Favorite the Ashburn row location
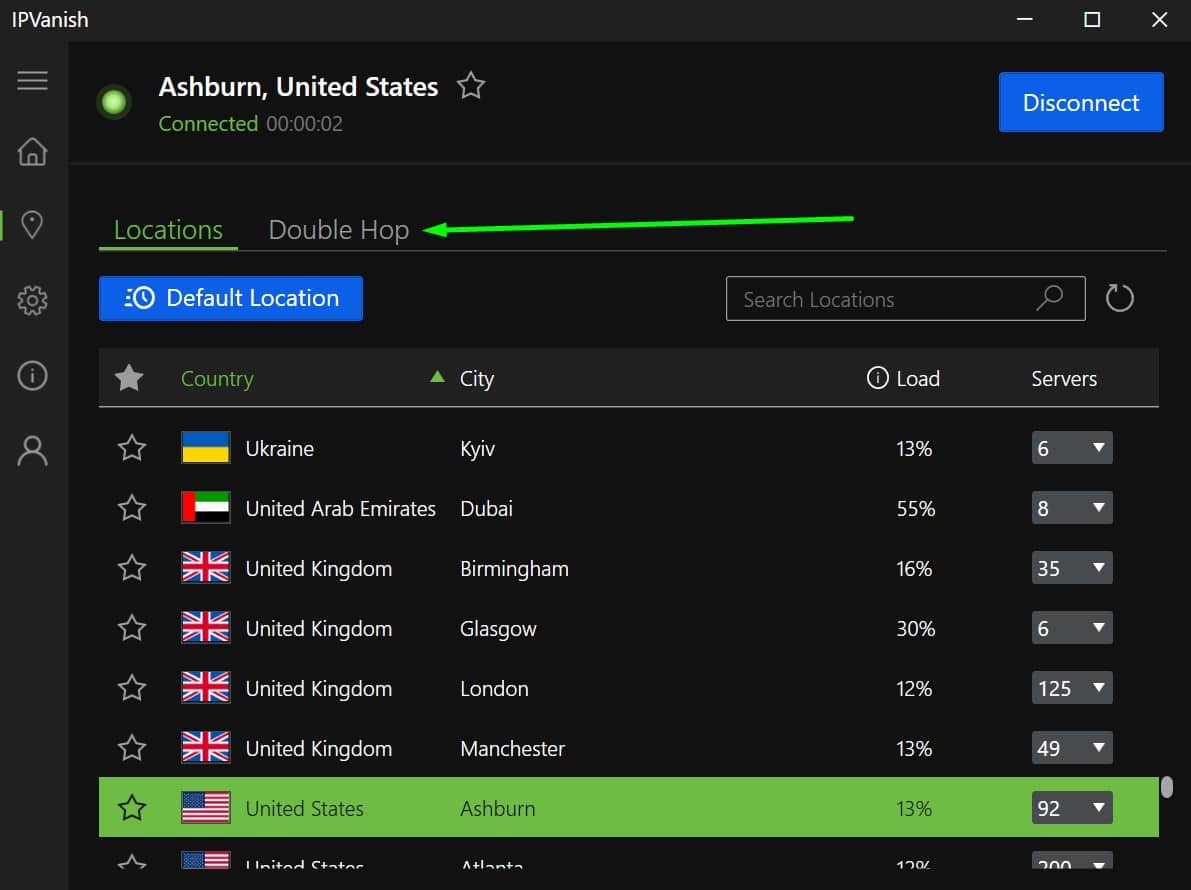Screen dimensions: 1191x890 tap(132, 807)
